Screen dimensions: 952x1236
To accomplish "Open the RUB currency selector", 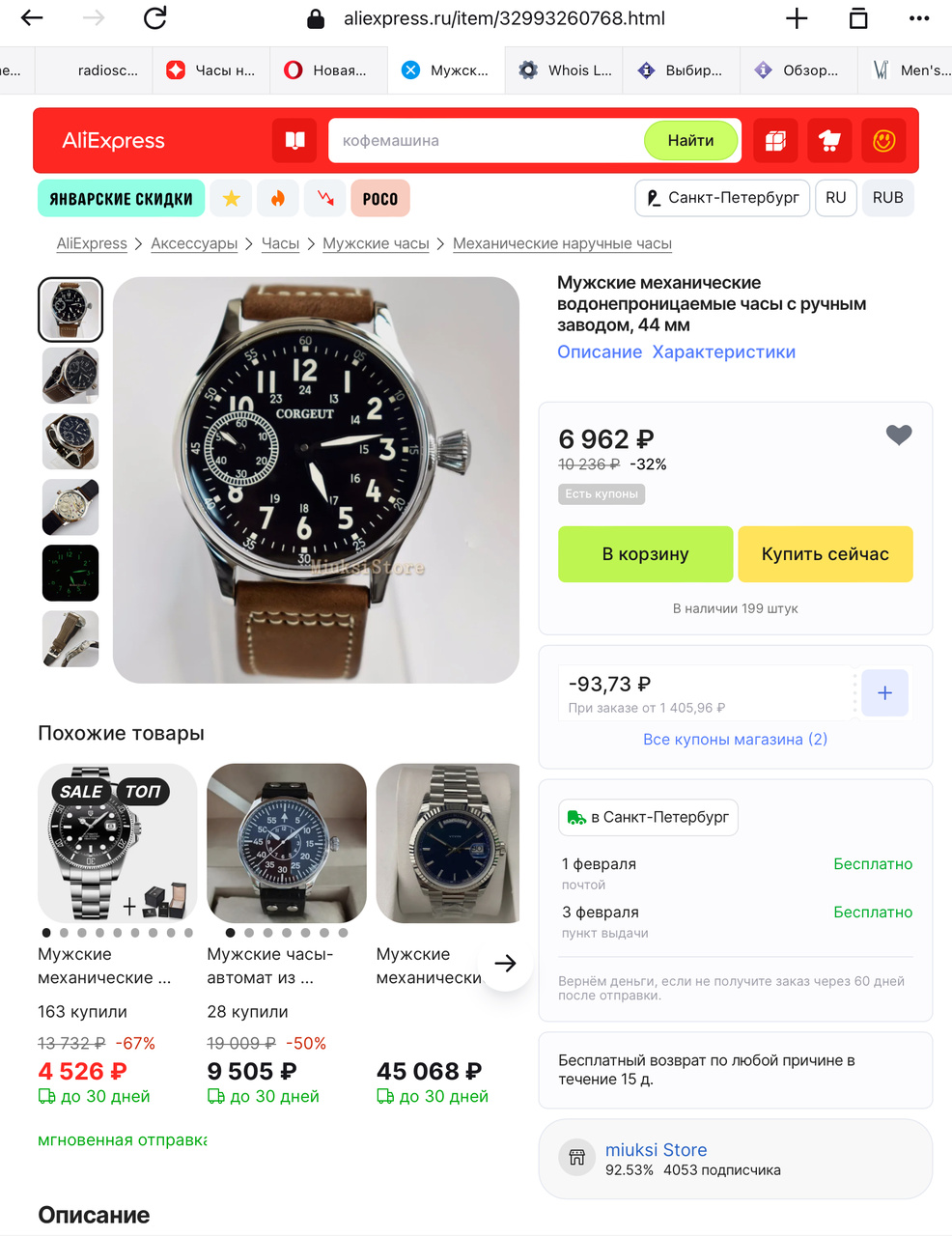I will tap(888, 198).
